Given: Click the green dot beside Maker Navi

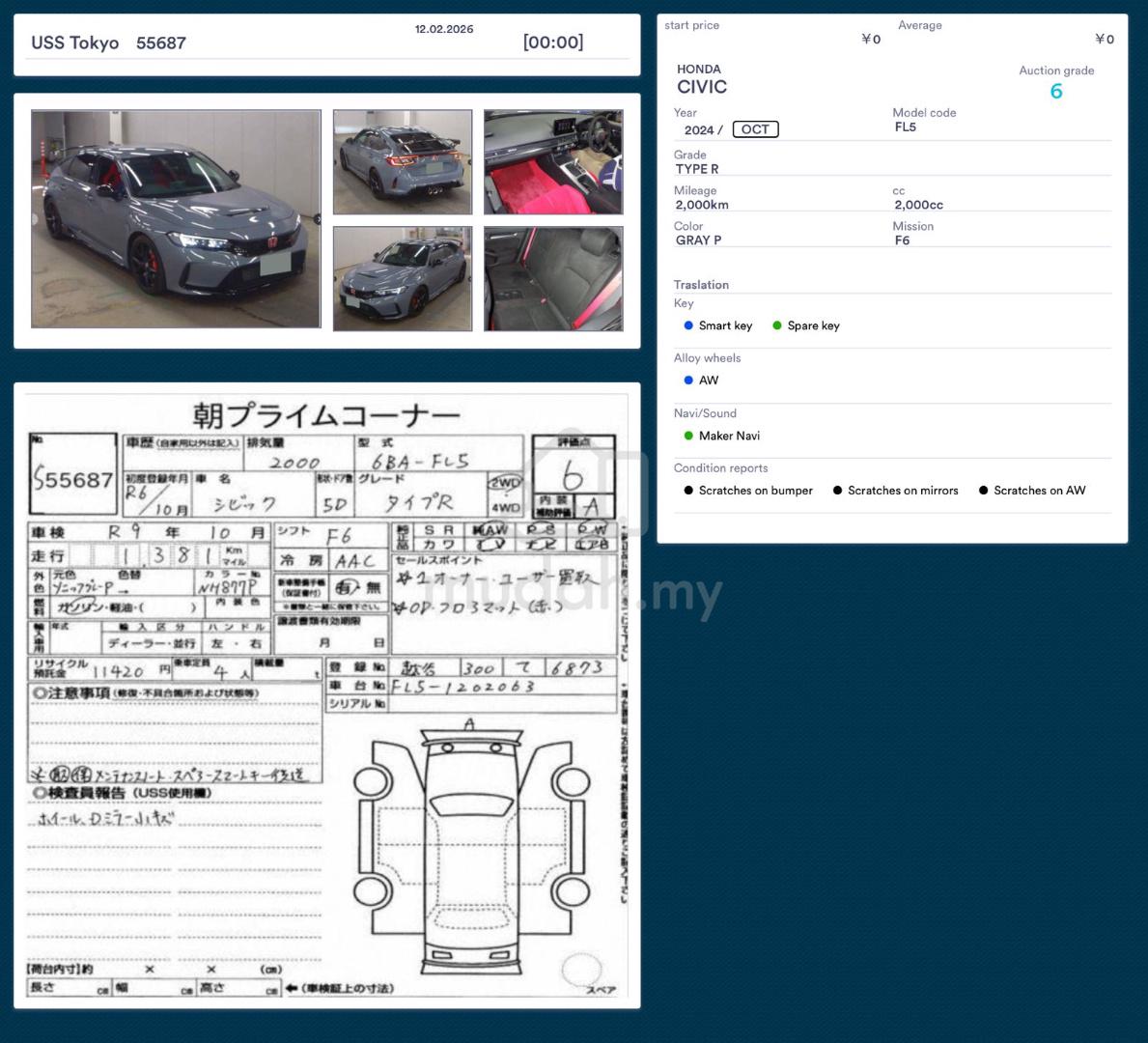Looking at the screenshot, I should click(x=688, y=436).
